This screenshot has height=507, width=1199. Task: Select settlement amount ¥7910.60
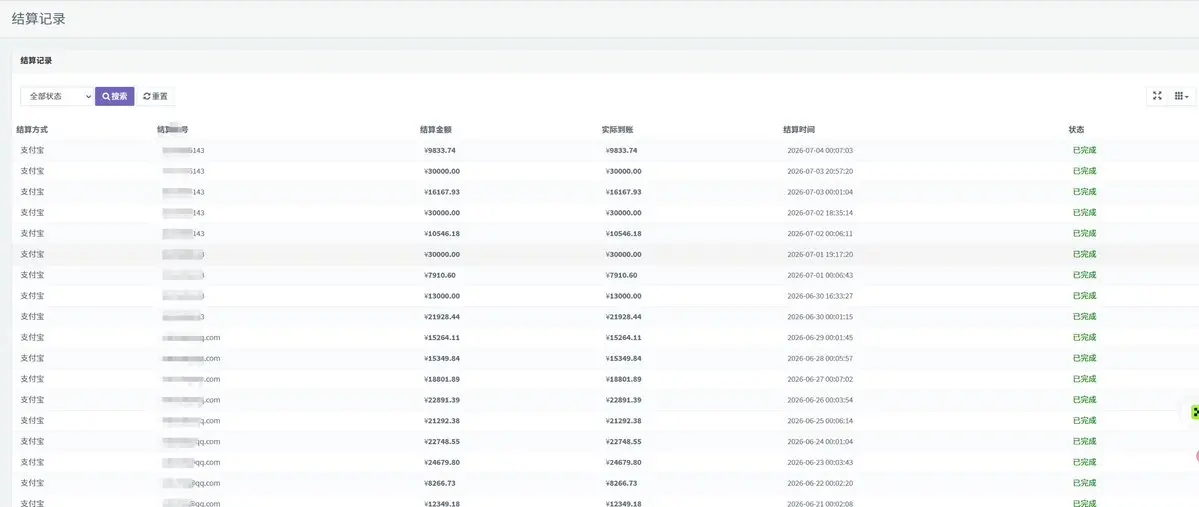pos(440,275)
